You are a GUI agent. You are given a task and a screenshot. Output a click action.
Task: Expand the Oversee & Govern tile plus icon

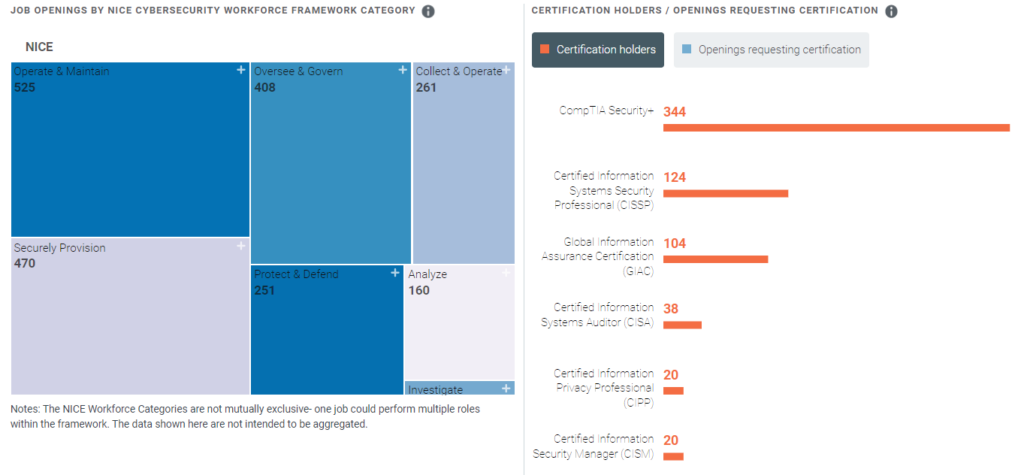pyautogui.click(x=403, y=71)
